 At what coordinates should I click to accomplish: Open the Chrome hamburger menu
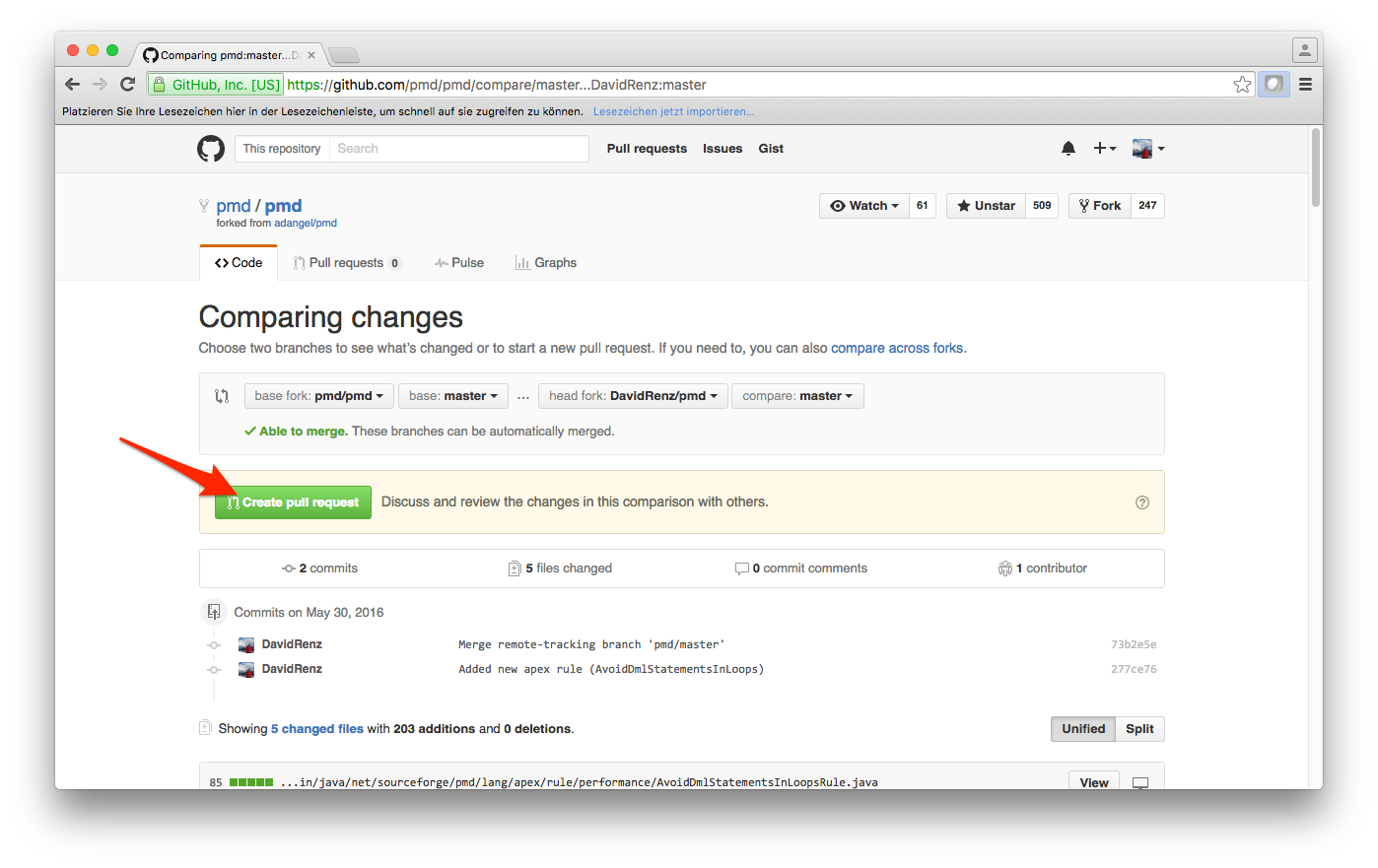point(1305,85)
